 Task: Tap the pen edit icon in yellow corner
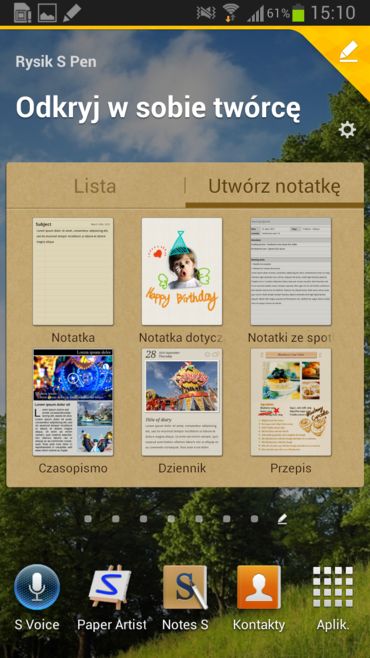click(349, 52)
